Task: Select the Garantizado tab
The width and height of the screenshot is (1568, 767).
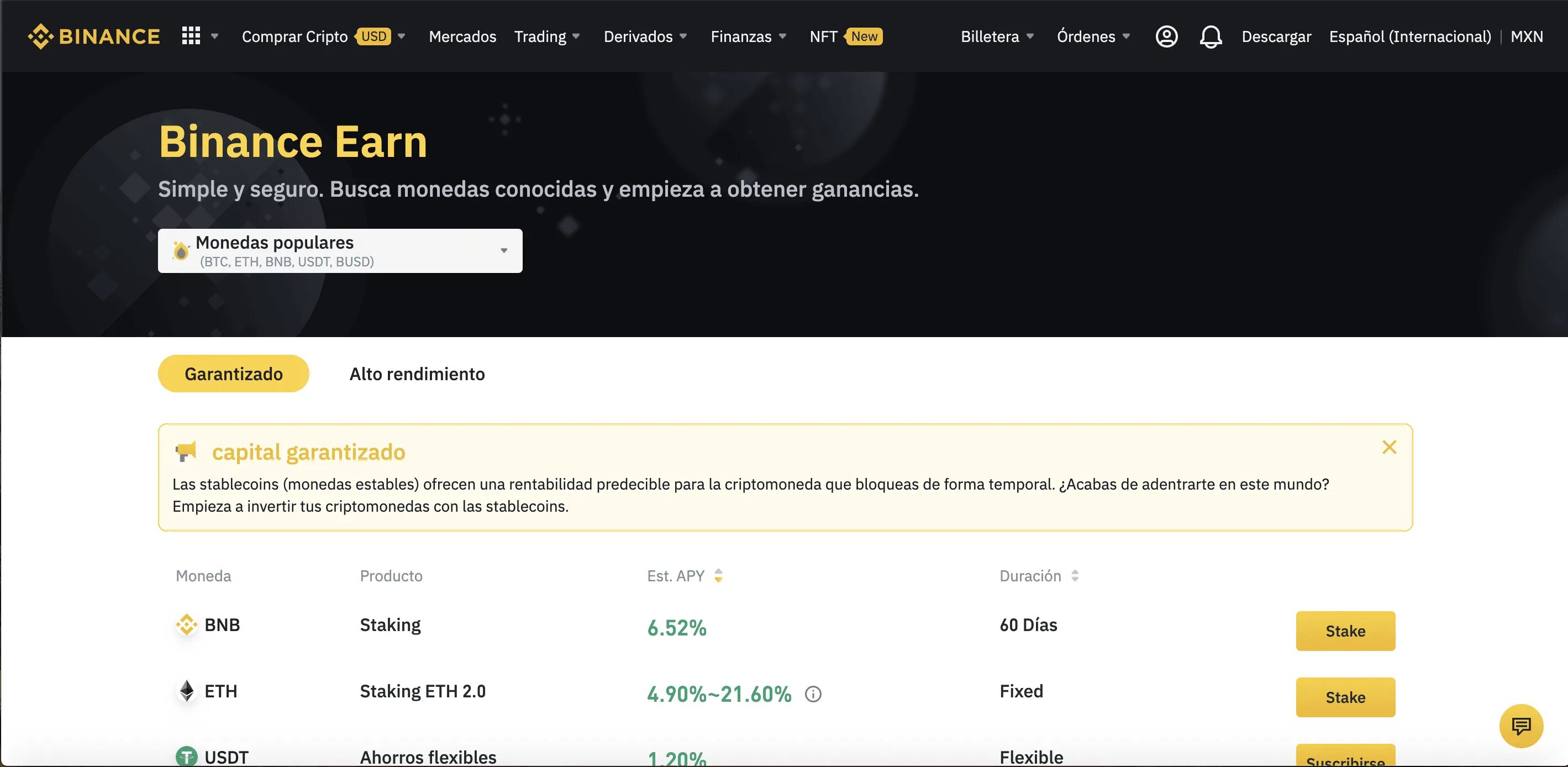Action: (x=234, y=374)
